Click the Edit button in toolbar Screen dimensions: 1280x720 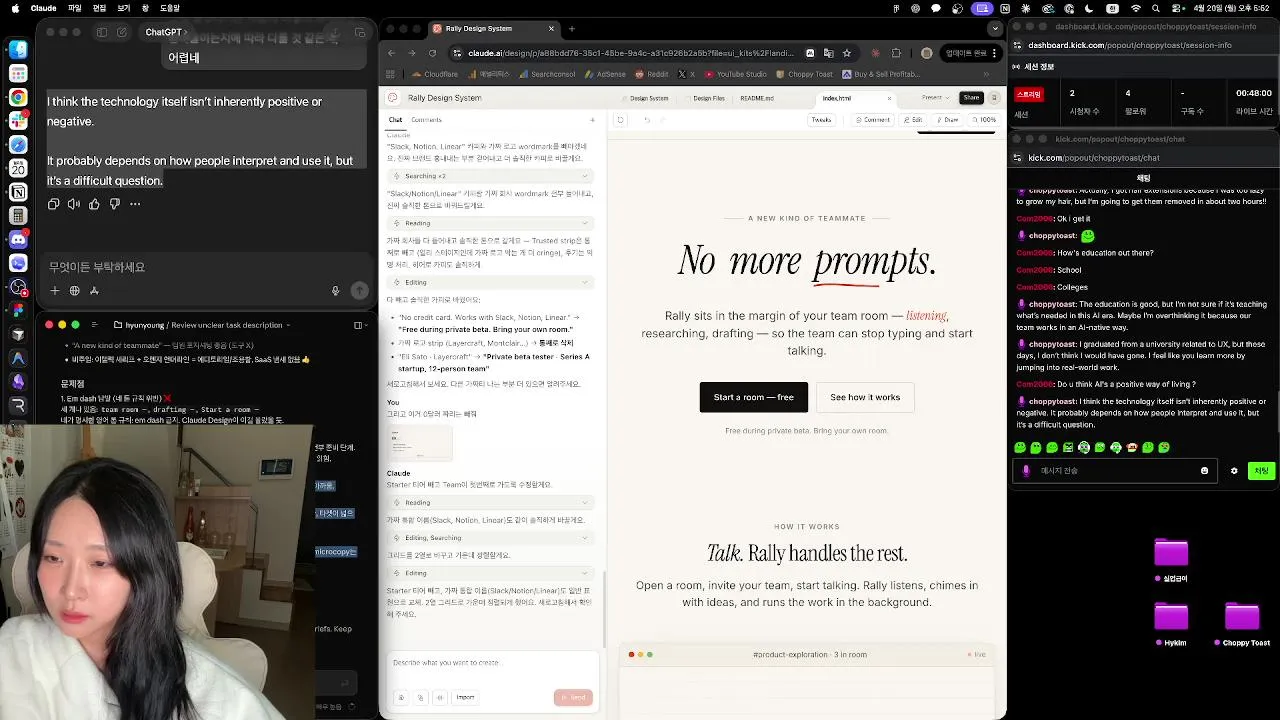(912, 120)
